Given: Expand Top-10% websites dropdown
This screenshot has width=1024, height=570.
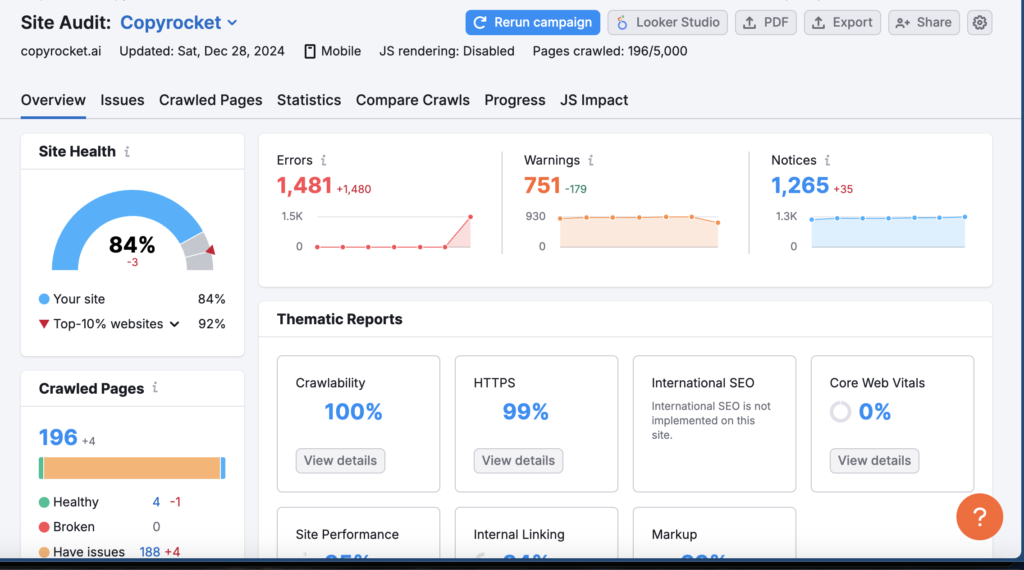Looking at the screenshot, I should [174, 324].
